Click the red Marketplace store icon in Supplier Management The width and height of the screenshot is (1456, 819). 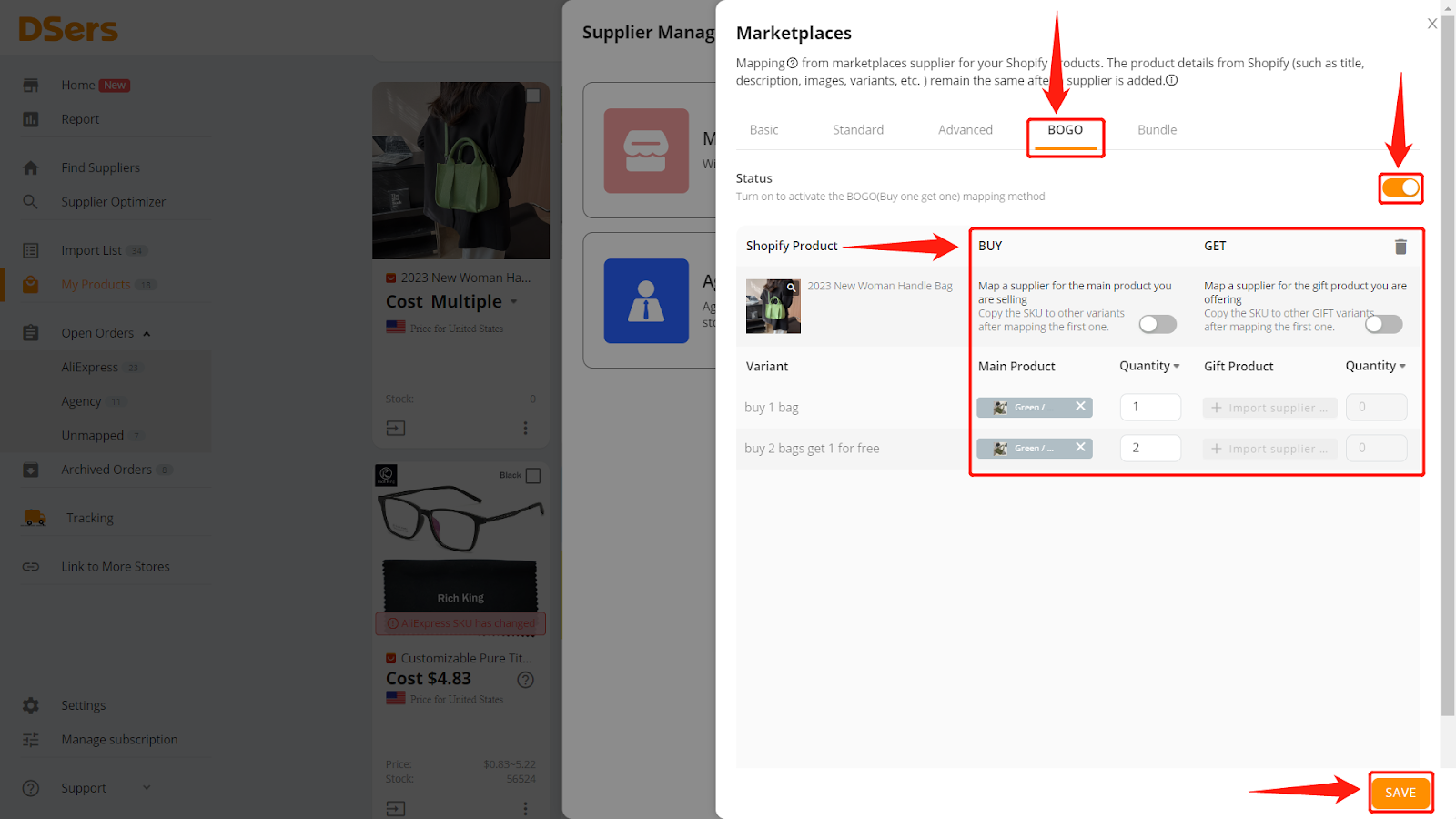tap(646, 150)
